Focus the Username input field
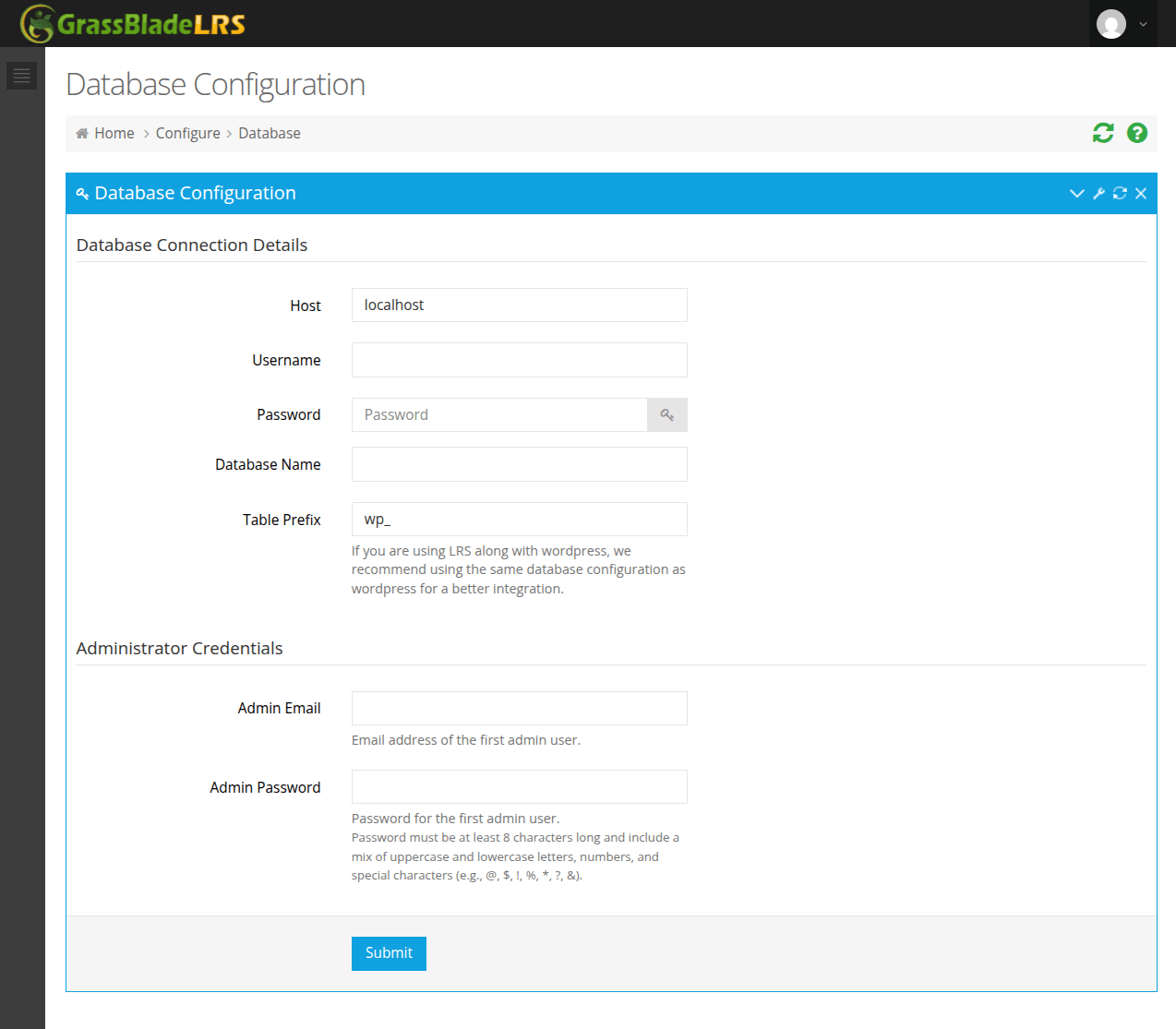The width and height of the screenshot is (1176, 1029). point(520,360)
